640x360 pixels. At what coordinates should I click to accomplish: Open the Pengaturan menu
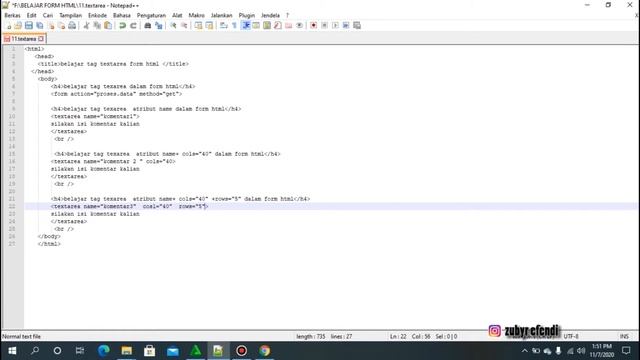[x=151, y=15]
